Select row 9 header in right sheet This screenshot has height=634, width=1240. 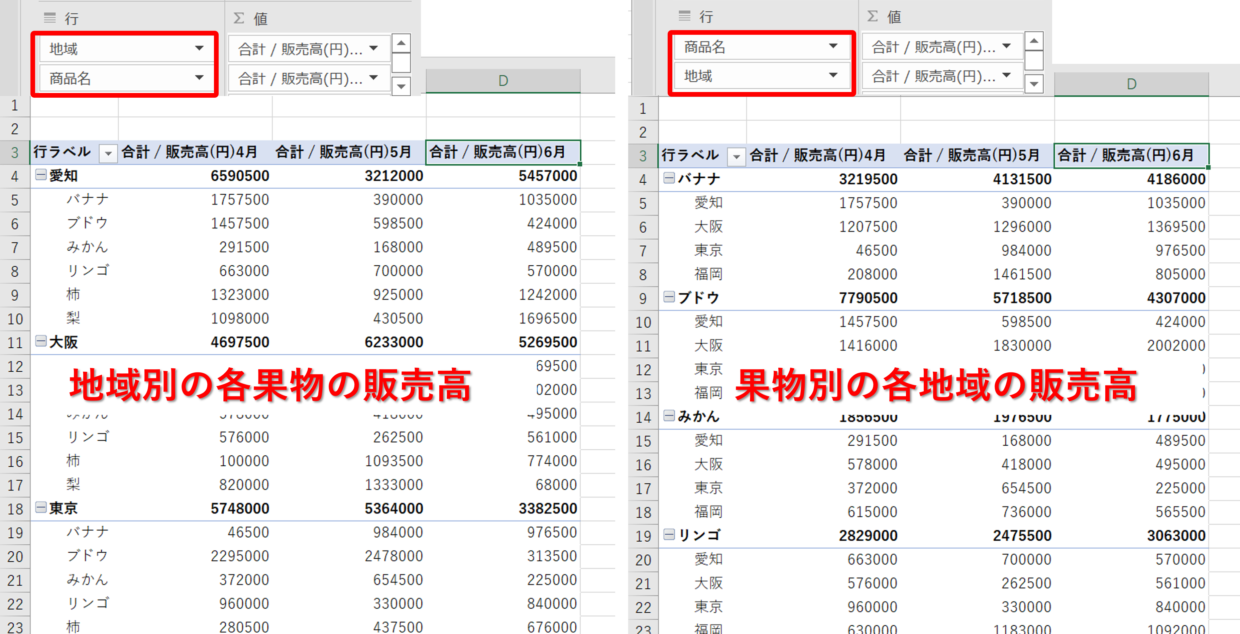643,298
